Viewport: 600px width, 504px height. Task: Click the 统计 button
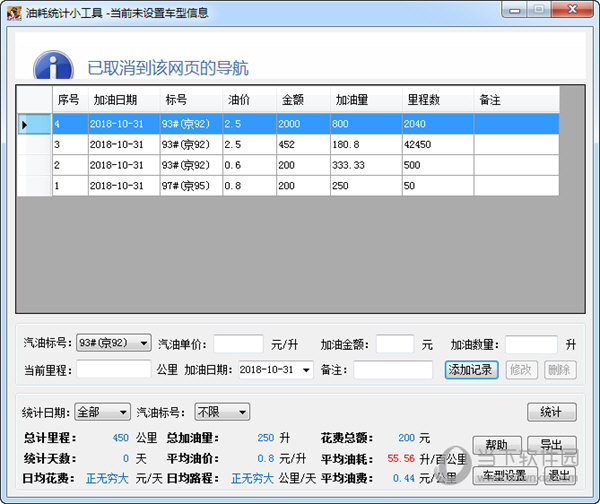pos(551,412)
